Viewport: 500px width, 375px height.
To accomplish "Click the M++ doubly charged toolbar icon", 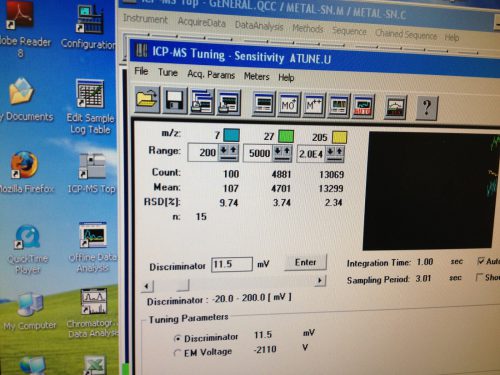I will [x=313, y=106].
